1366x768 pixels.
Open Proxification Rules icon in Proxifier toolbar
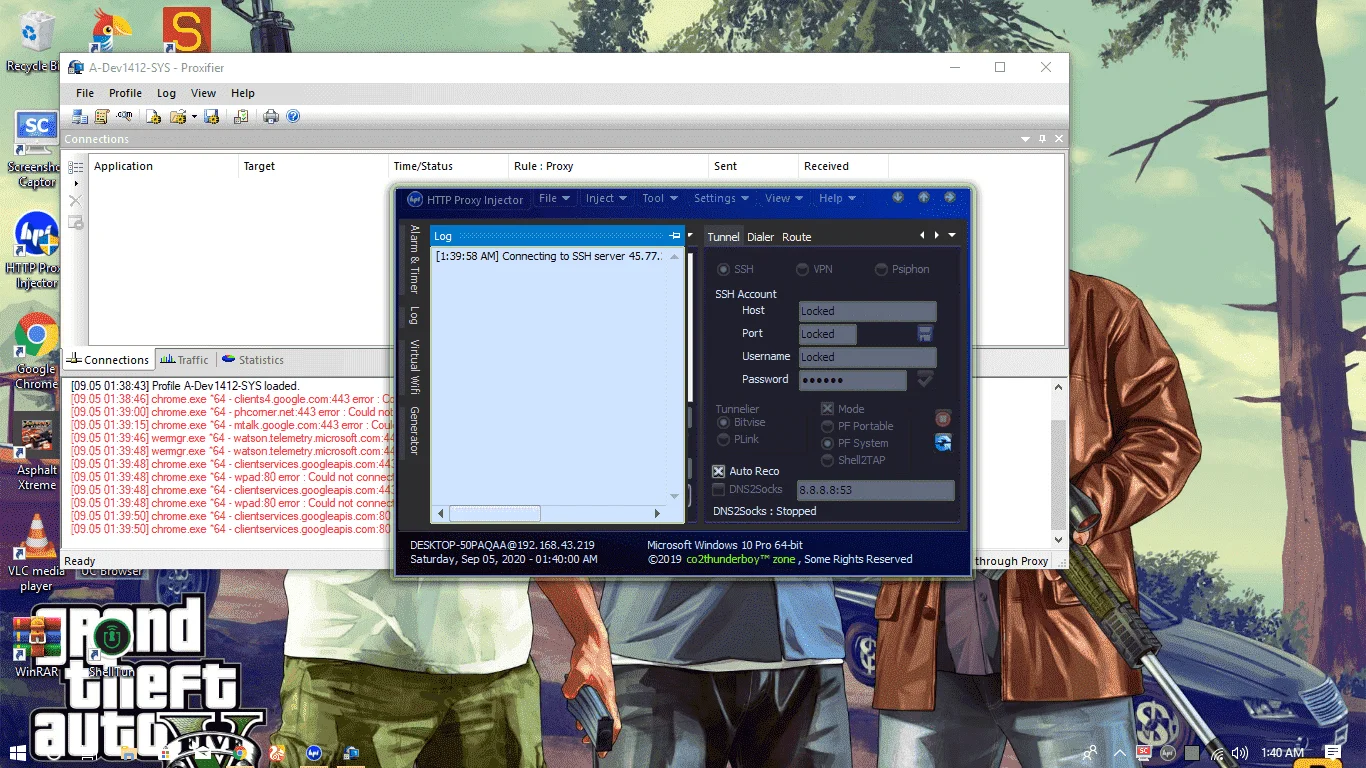[x=101, y=117]
